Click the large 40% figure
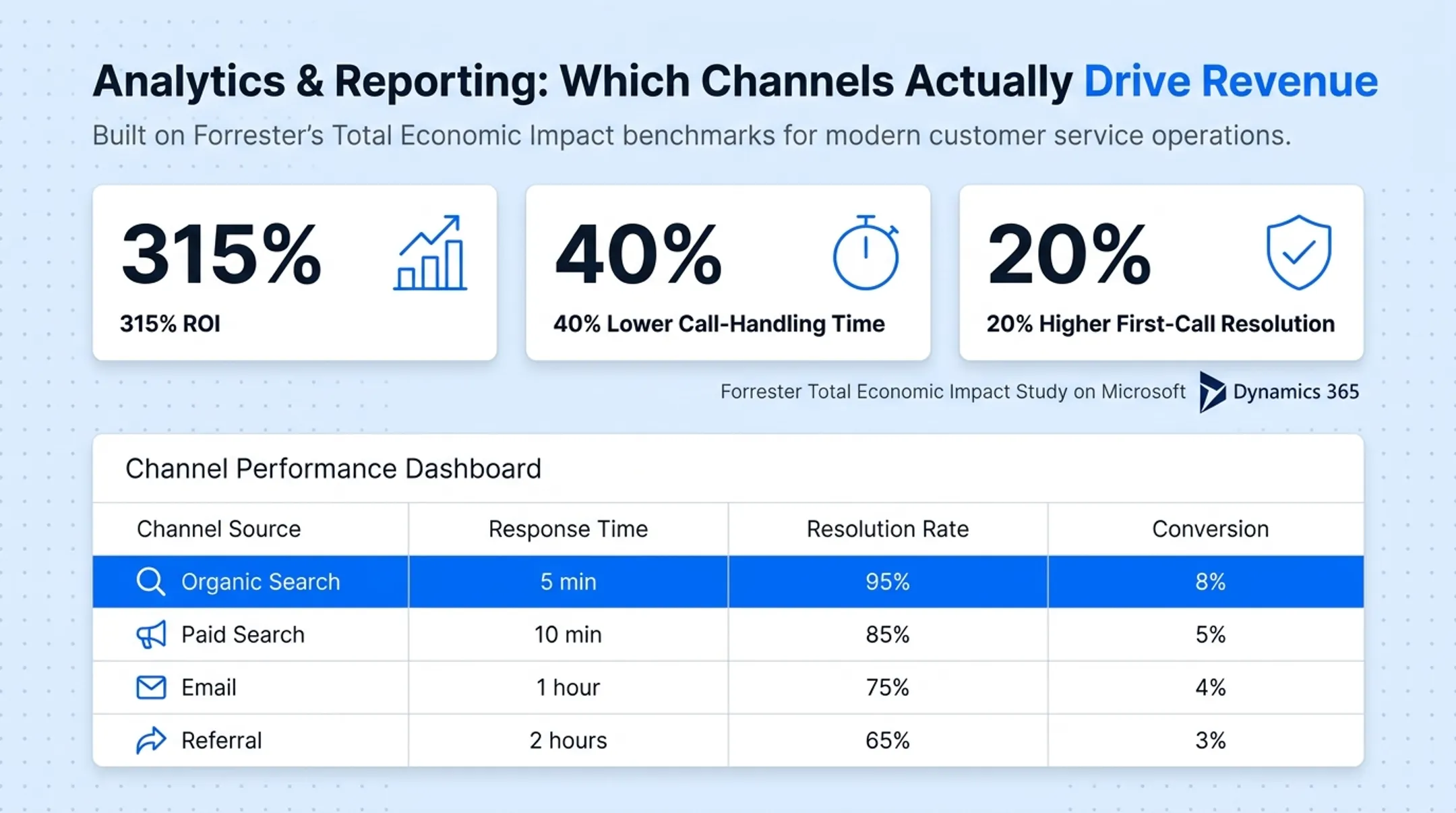 click(638, 255)
